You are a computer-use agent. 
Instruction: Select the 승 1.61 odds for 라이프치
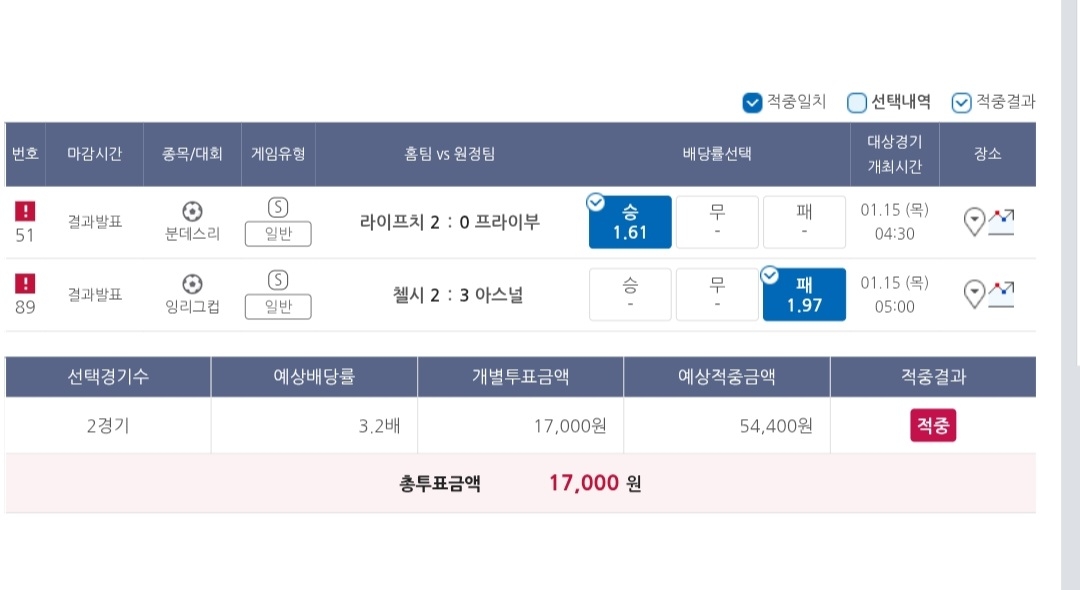click(630, 222)
